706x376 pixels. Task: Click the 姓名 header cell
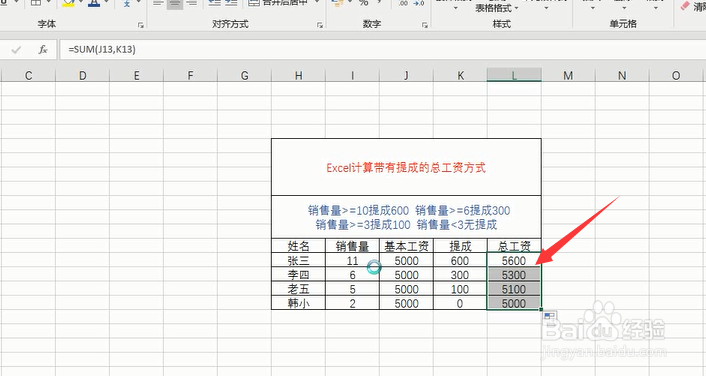(299, 246)
